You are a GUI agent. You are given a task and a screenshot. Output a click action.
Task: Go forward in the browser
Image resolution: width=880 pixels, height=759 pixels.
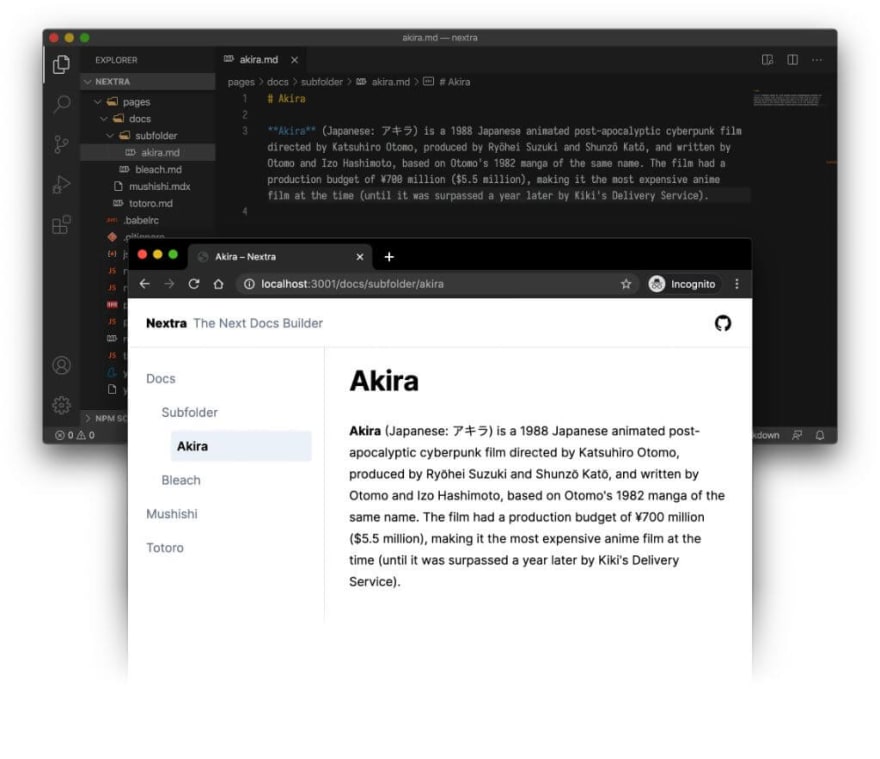coord(169,284)
